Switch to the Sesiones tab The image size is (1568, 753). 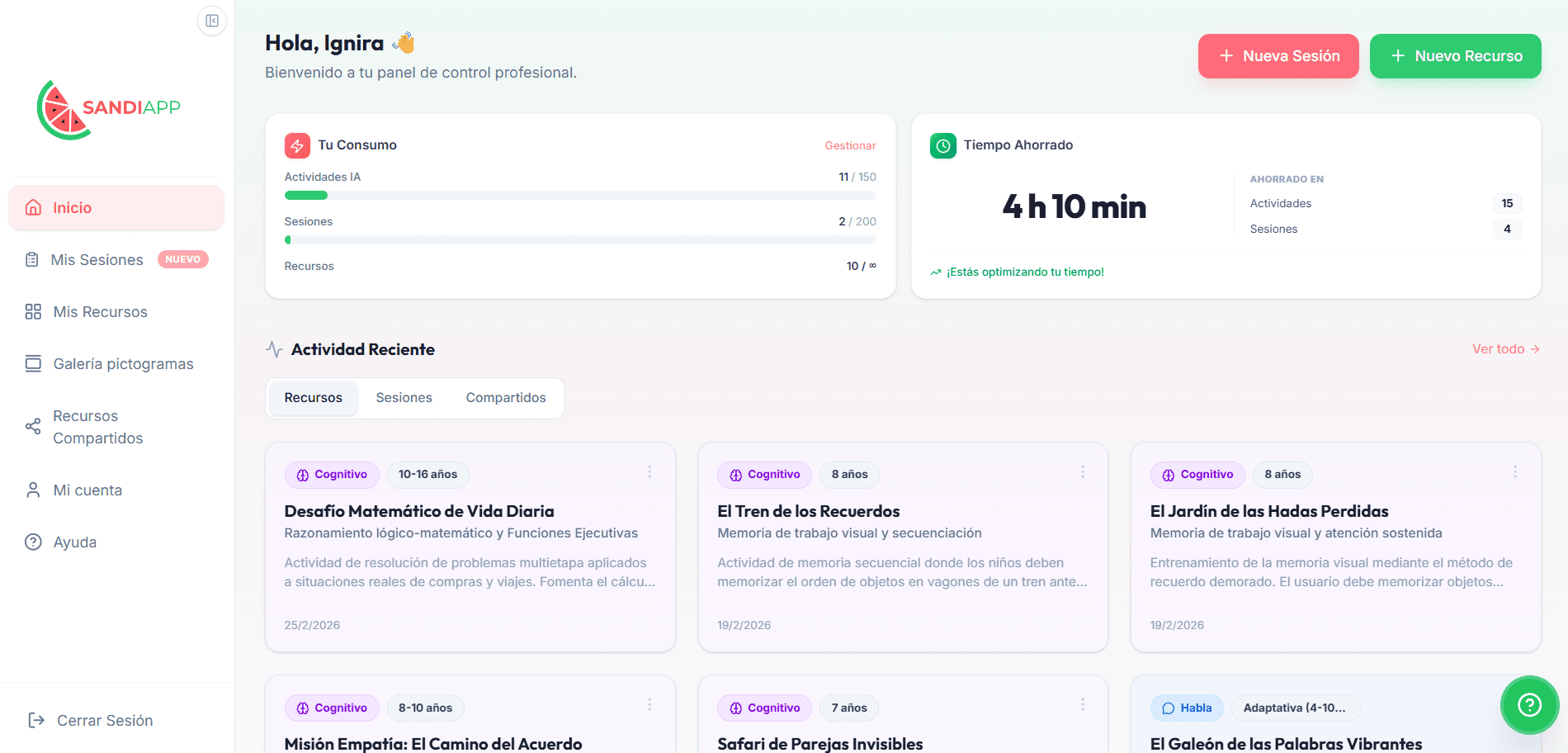pyautogui.click(x=404, y=398)
